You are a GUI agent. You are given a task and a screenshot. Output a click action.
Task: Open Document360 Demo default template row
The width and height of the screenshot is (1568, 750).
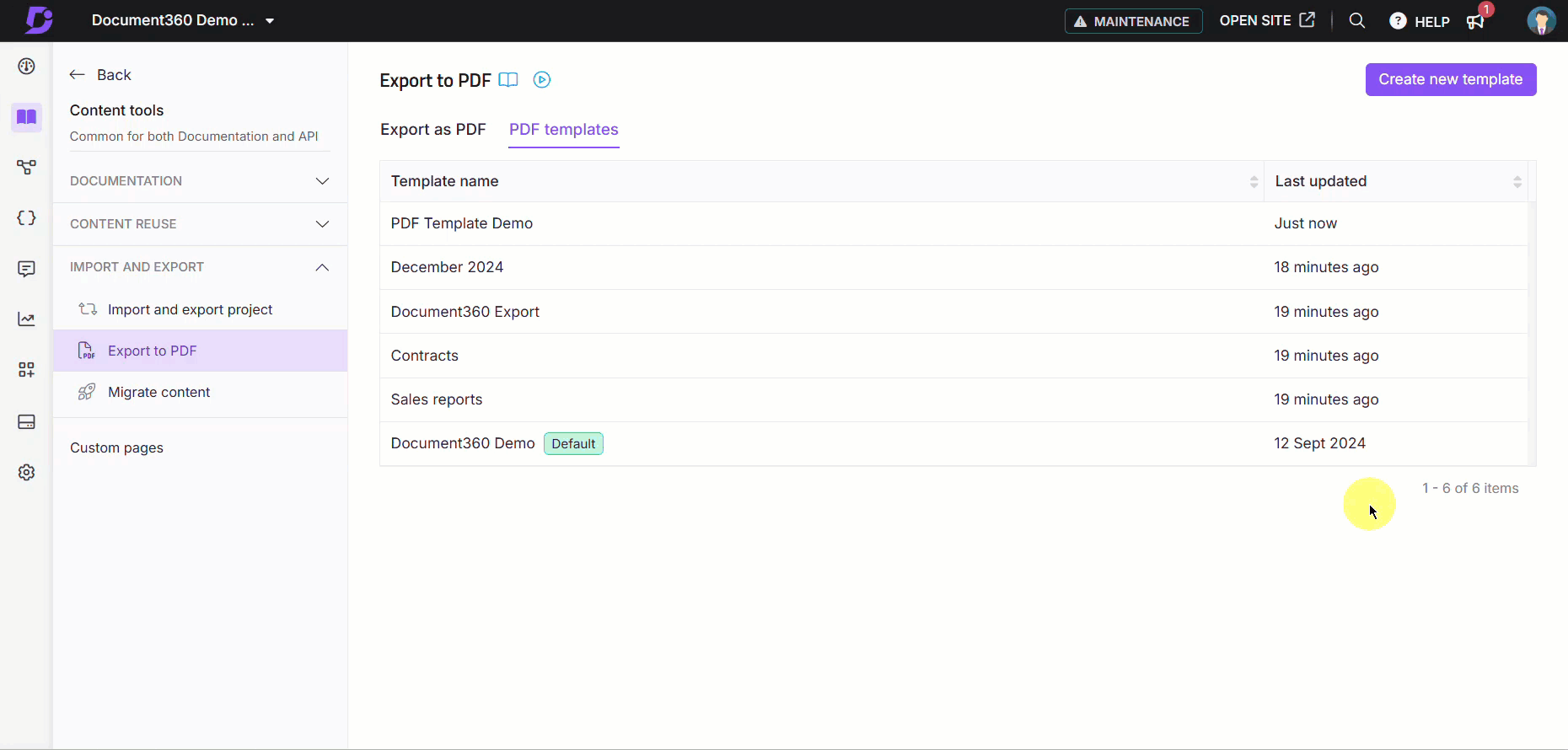(953, 443)
